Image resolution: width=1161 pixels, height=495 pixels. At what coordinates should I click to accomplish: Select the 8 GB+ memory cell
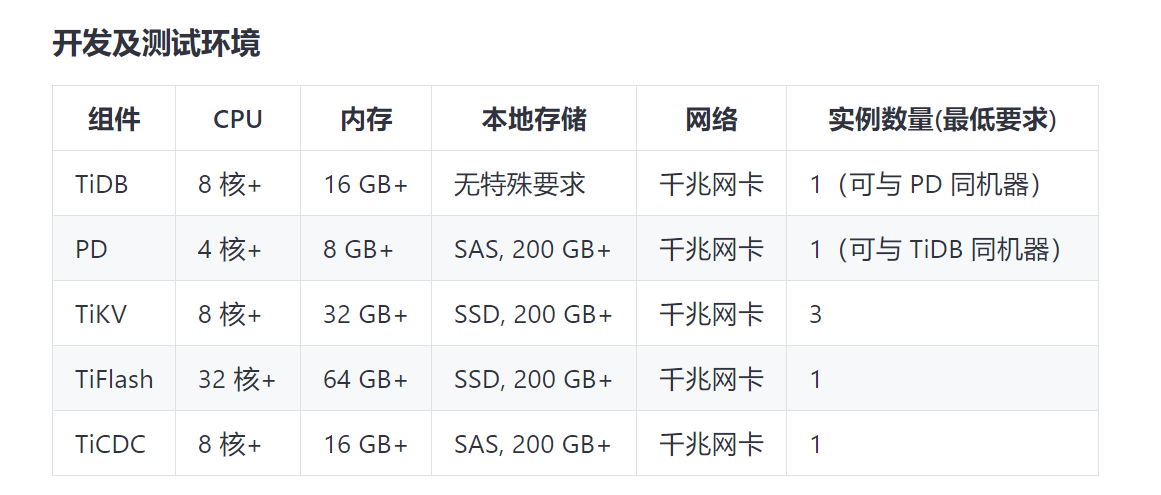tap(358, 249)
